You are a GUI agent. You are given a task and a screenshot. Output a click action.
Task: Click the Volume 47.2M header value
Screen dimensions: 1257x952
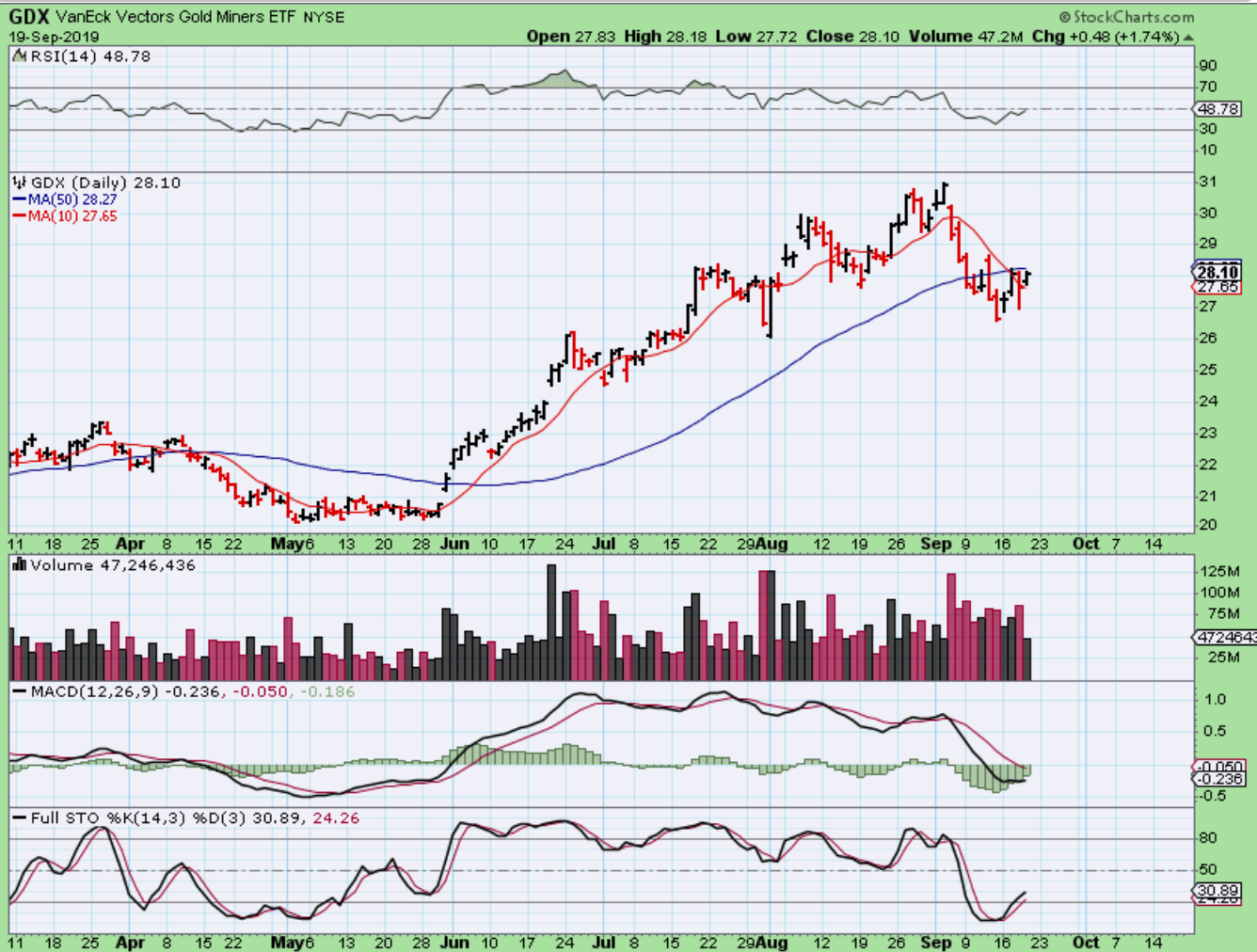[965, 37]
